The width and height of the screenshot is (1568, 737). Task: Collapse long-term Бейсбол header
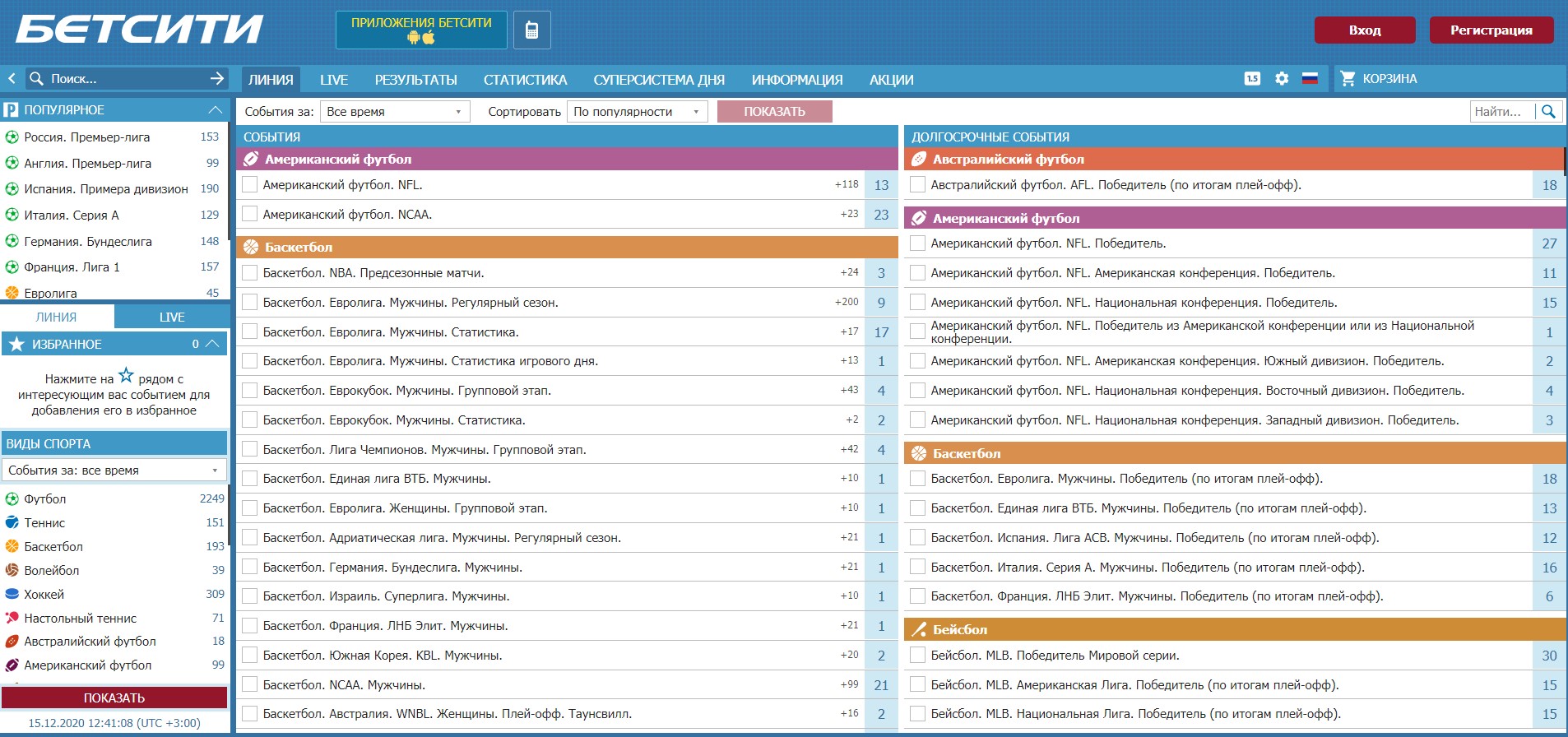1235,629
